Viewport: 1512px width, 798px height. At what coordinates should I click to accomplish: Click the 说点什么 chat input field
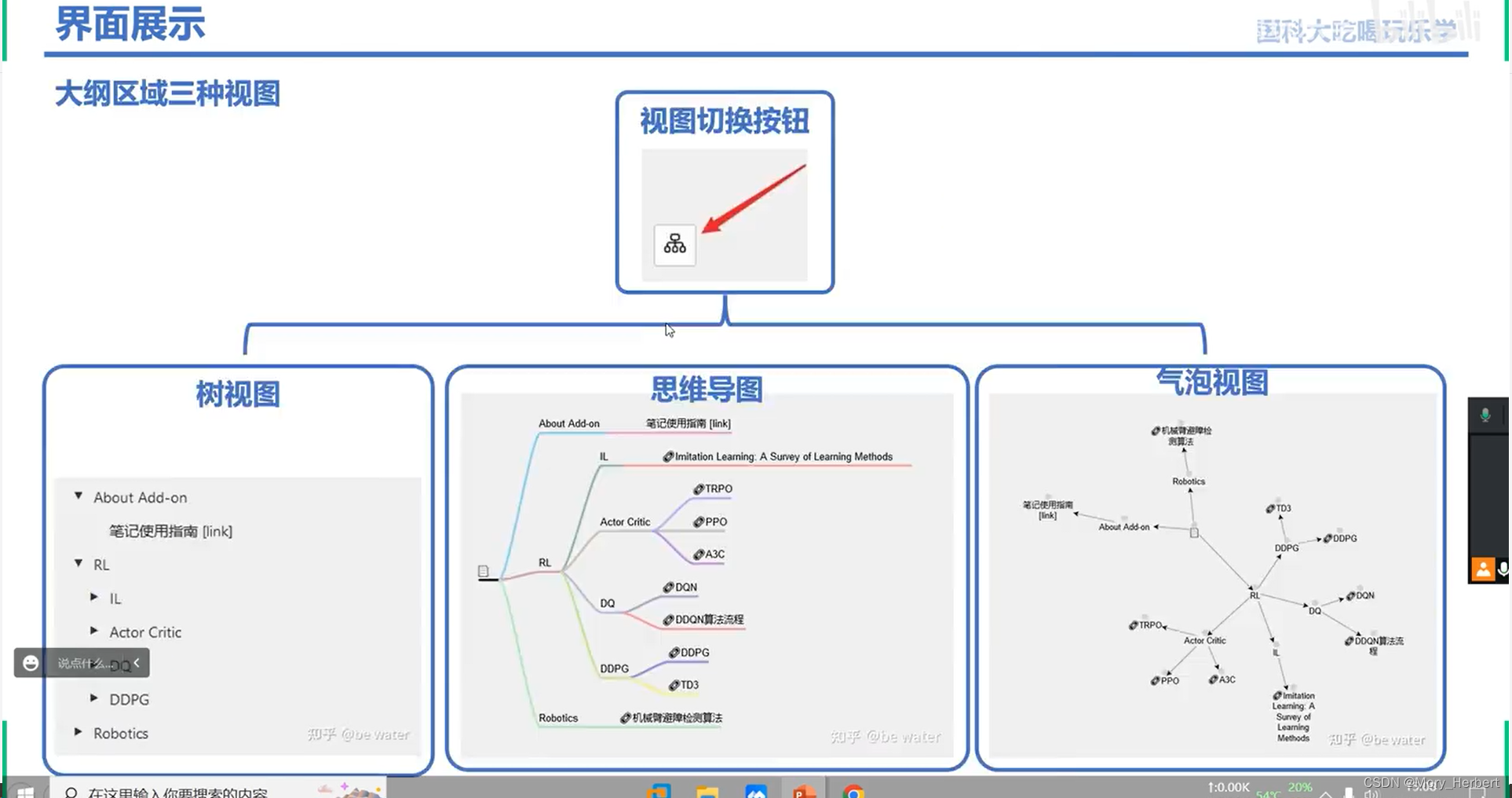pyautogui.click(x=85, y=664)
